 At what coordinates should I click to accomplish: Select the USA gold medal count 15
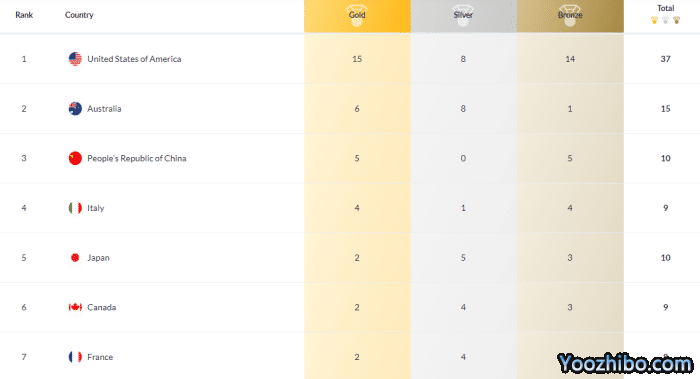click(357, 59)
